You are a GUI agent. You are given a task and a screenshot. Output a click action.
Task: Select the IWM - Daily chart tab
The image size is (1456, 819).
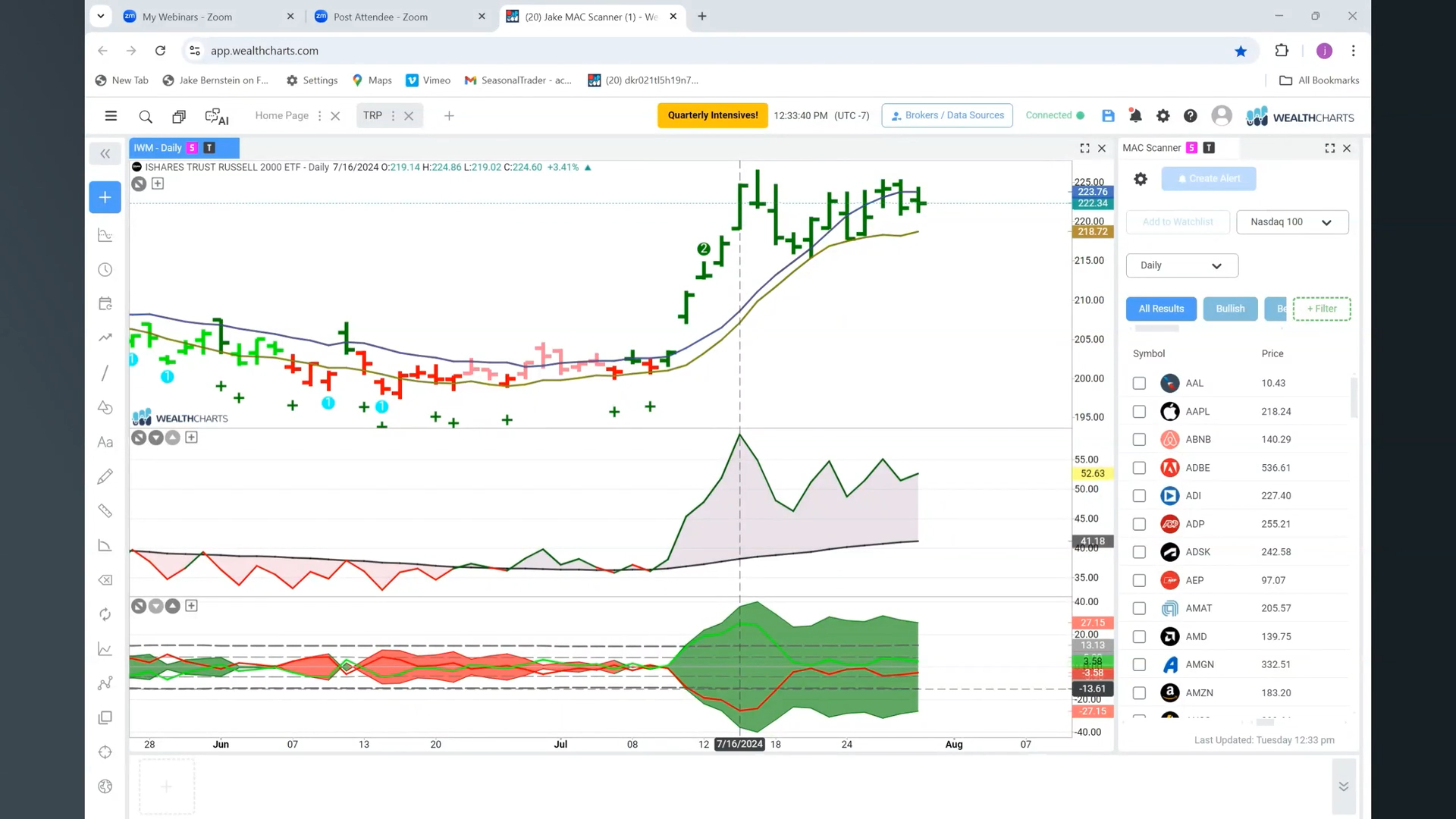click(x=184, y=148)
